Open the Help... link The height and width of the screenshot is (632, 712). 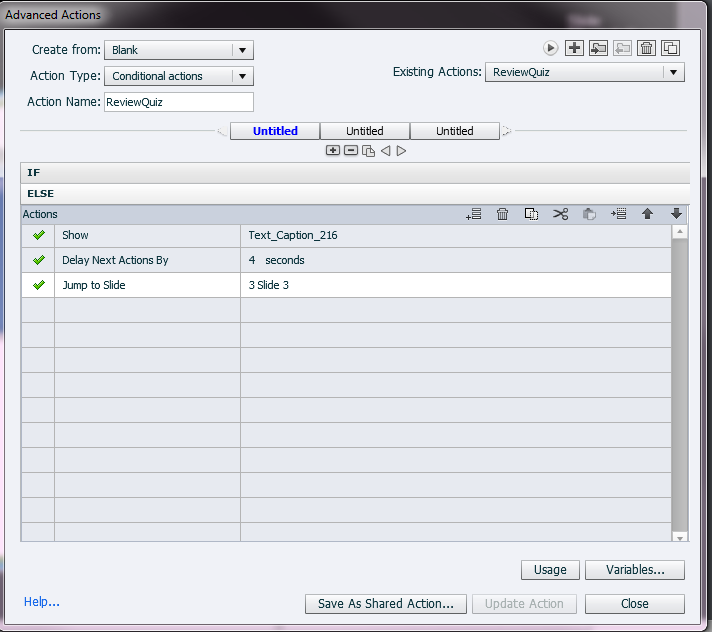(42, 602)
